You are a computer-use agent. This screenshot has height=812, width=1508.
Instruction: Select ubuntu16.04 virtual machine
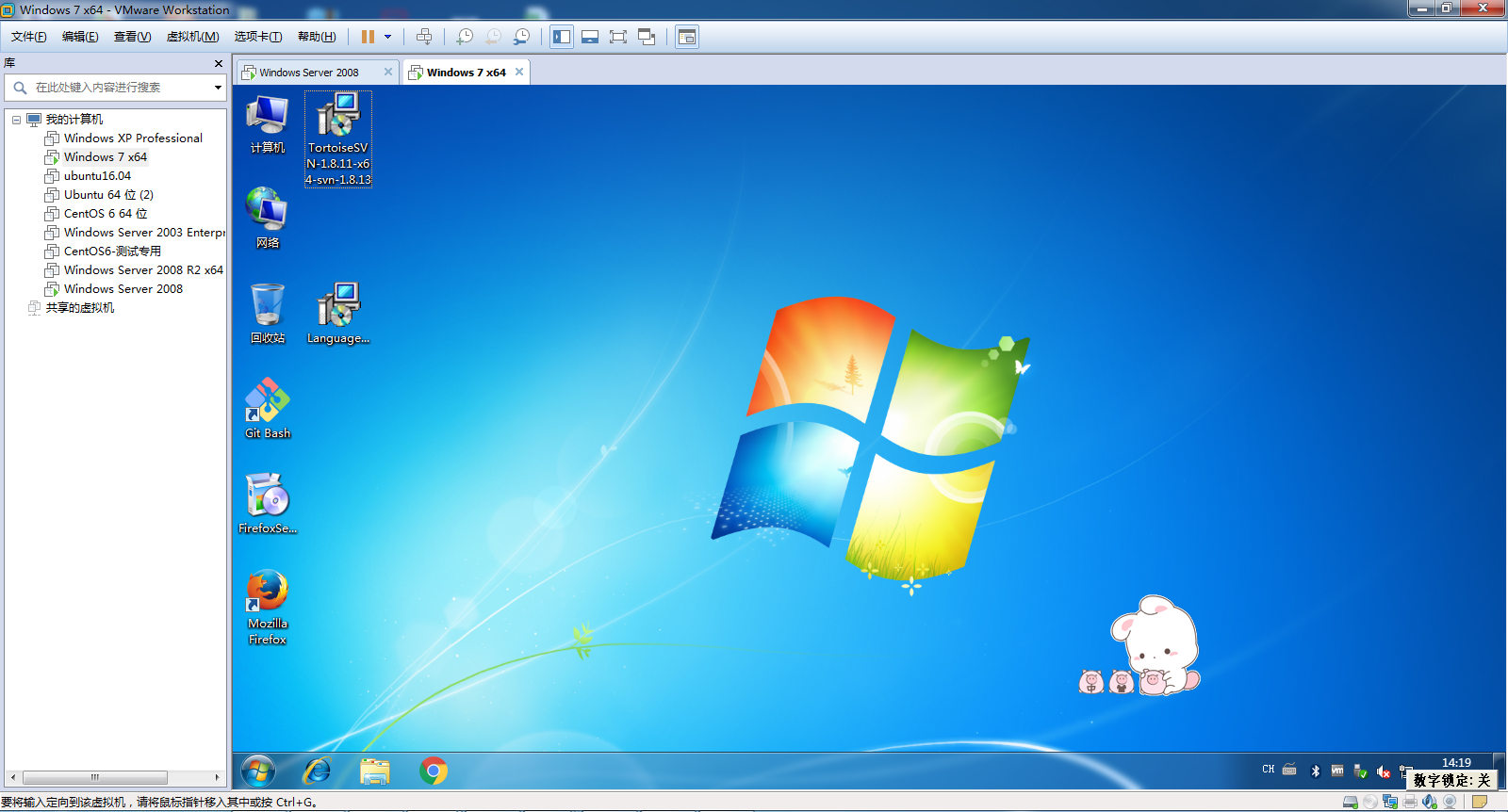pyautogui.click(x=97, y=176)
